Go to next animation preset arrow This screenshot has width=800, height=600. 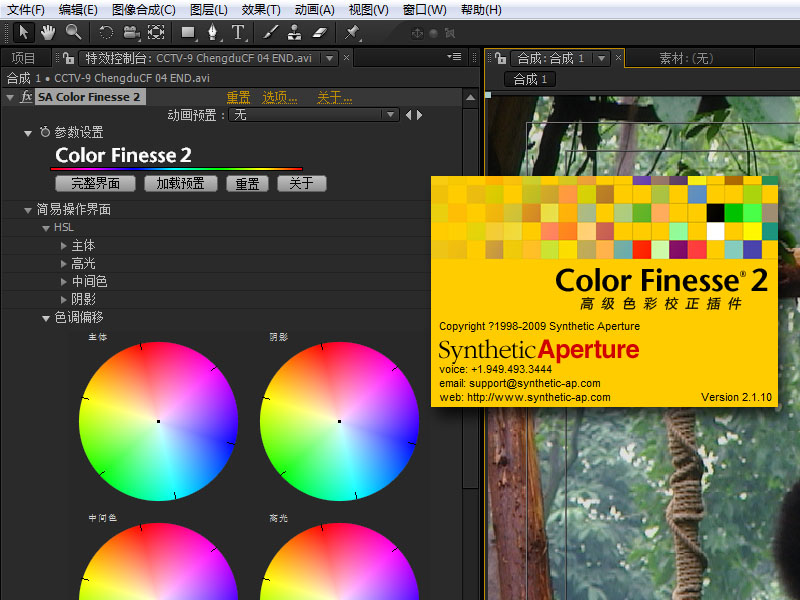click(419, 115)
